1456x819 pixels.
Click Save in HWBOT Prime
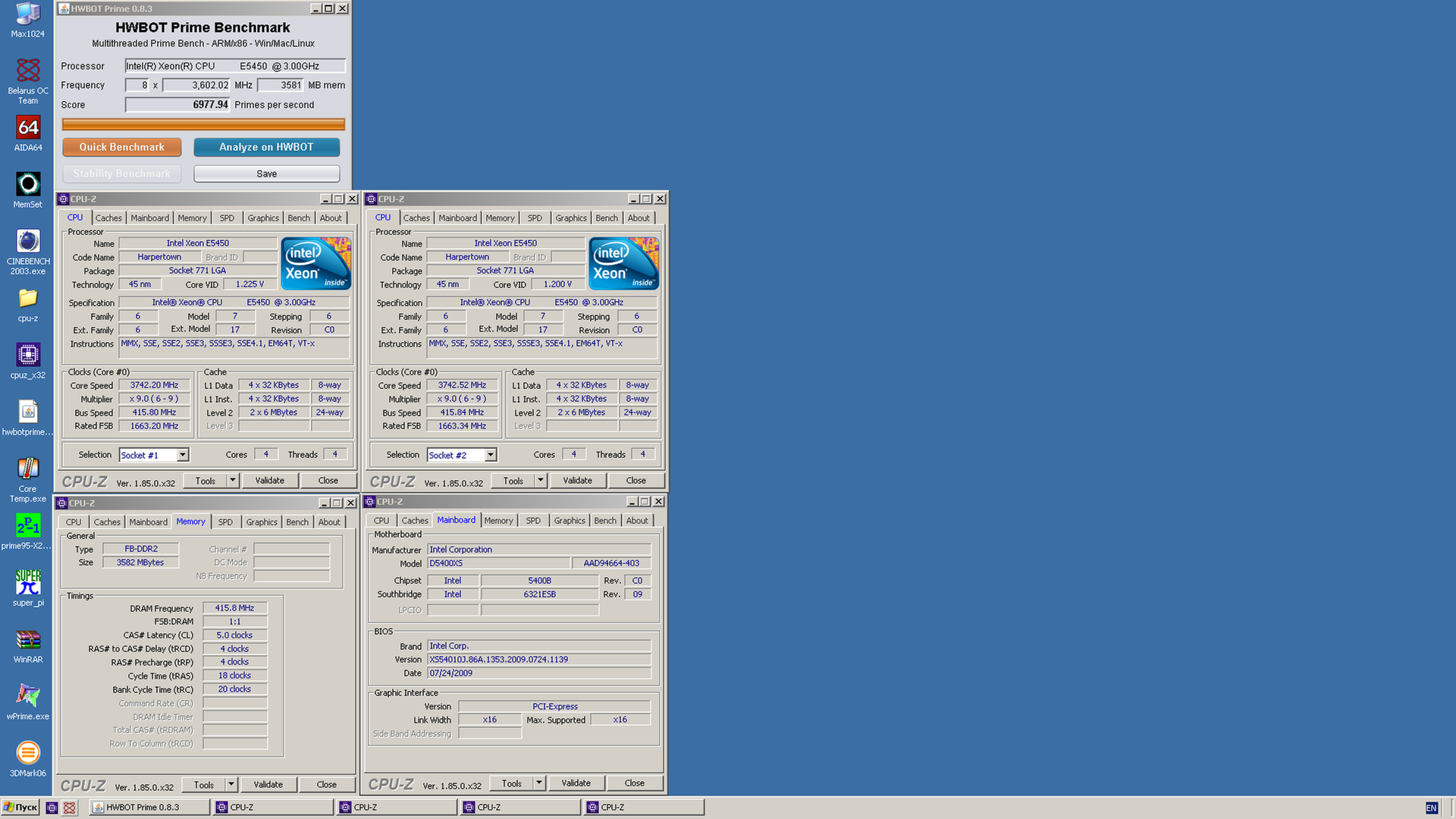tap(266, 174)
